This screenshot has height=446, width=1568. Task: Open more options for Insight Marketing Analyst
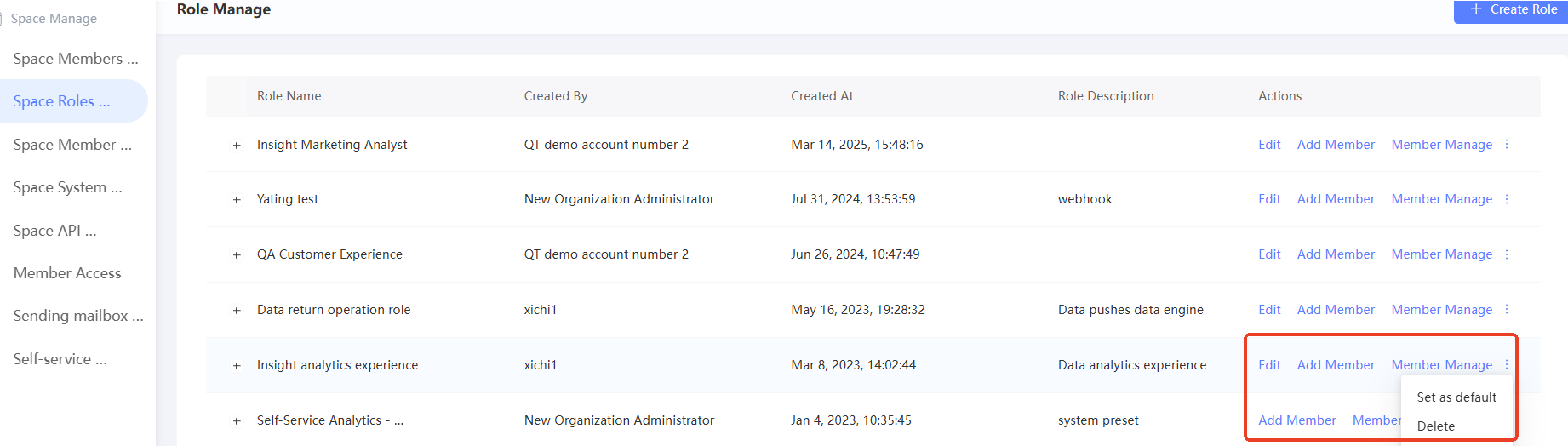tap(1507, 145)
